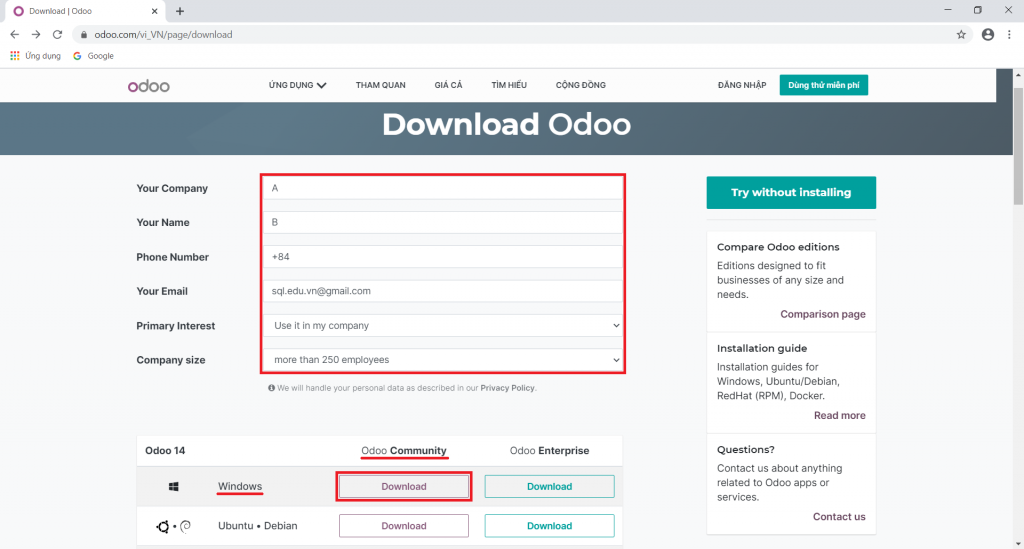This screenshot has width=1024, height=549.
Task: Click the Your Company input field
Action: (x=443, y=188)
